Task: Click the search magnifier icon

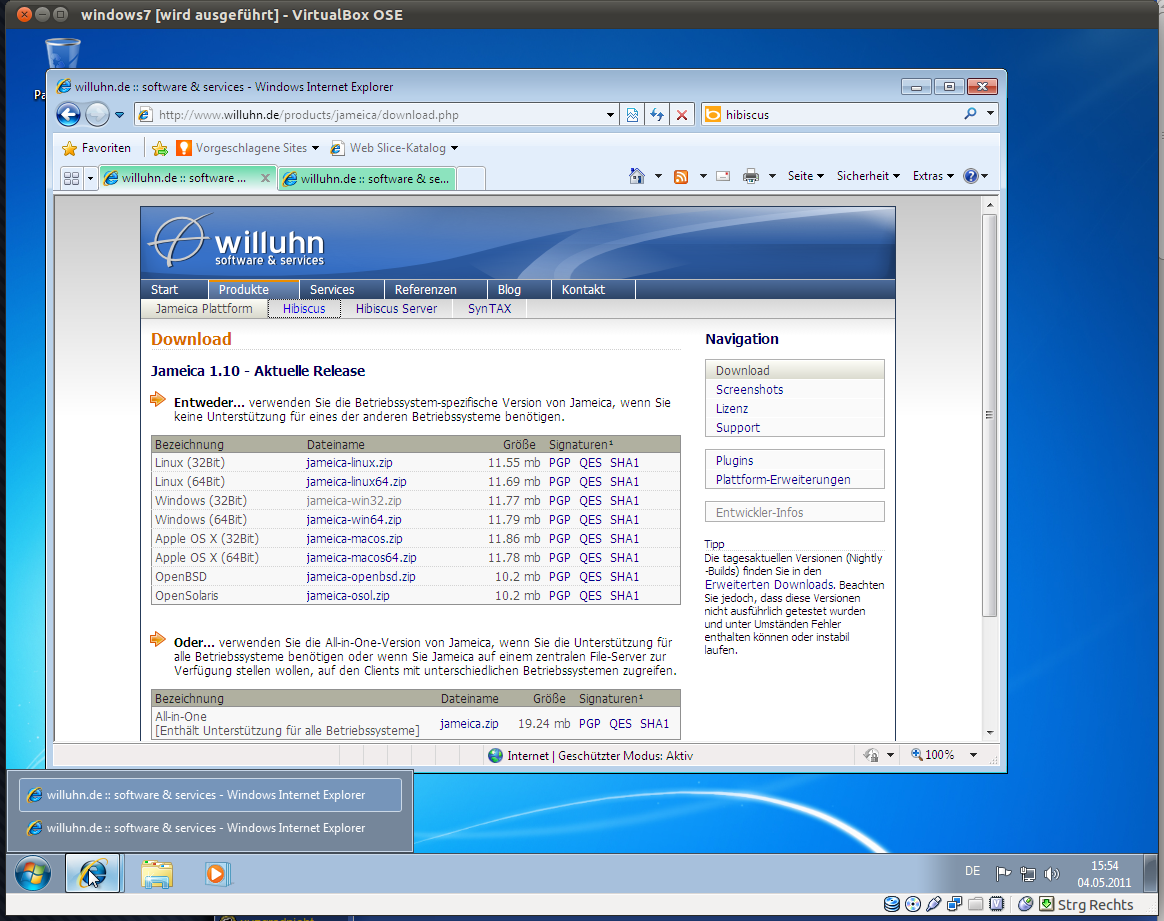Action: coord(970,114)
